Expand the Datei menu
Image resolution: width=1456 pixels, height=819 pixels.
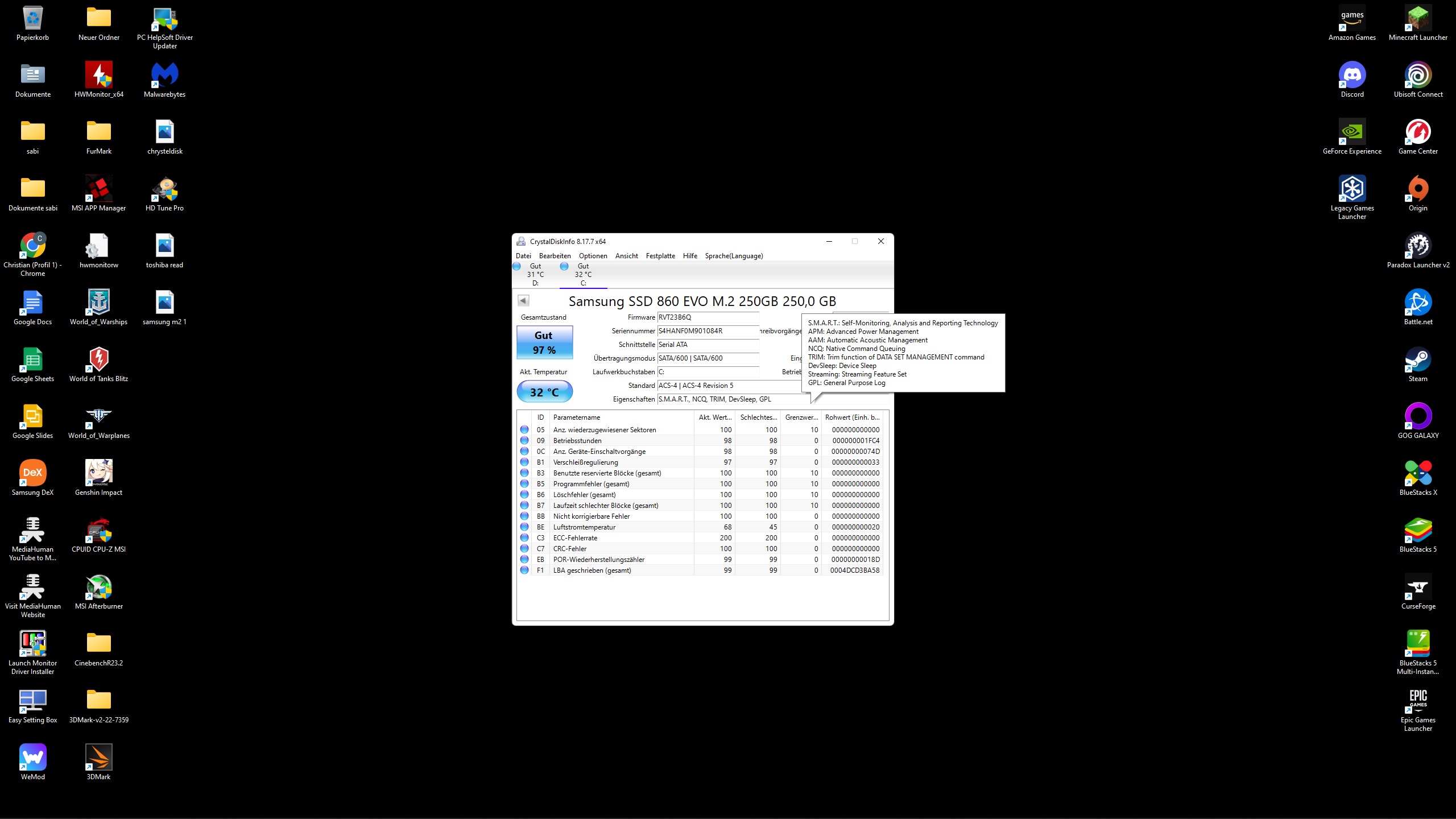tap(523, 256)
